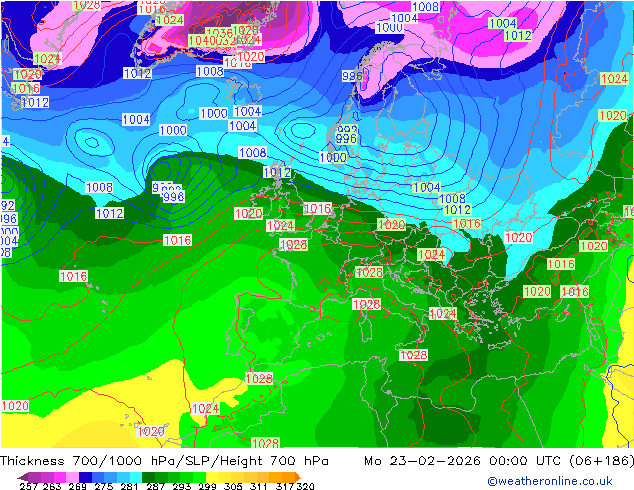
Task: Click the red 1024 label at right edge
Action: (x=614, y=78)
